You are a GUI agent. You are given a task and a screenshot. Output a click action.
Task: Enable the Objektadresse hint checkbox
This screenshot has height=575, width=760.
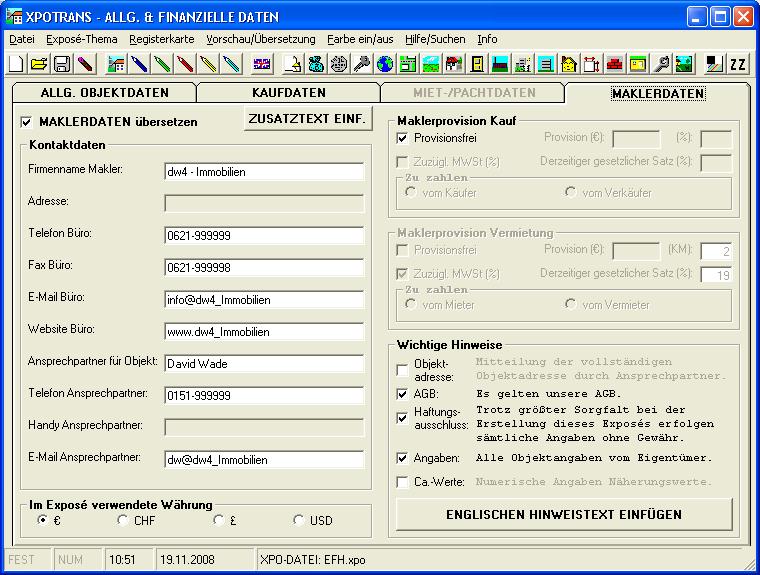pos(403,370)
